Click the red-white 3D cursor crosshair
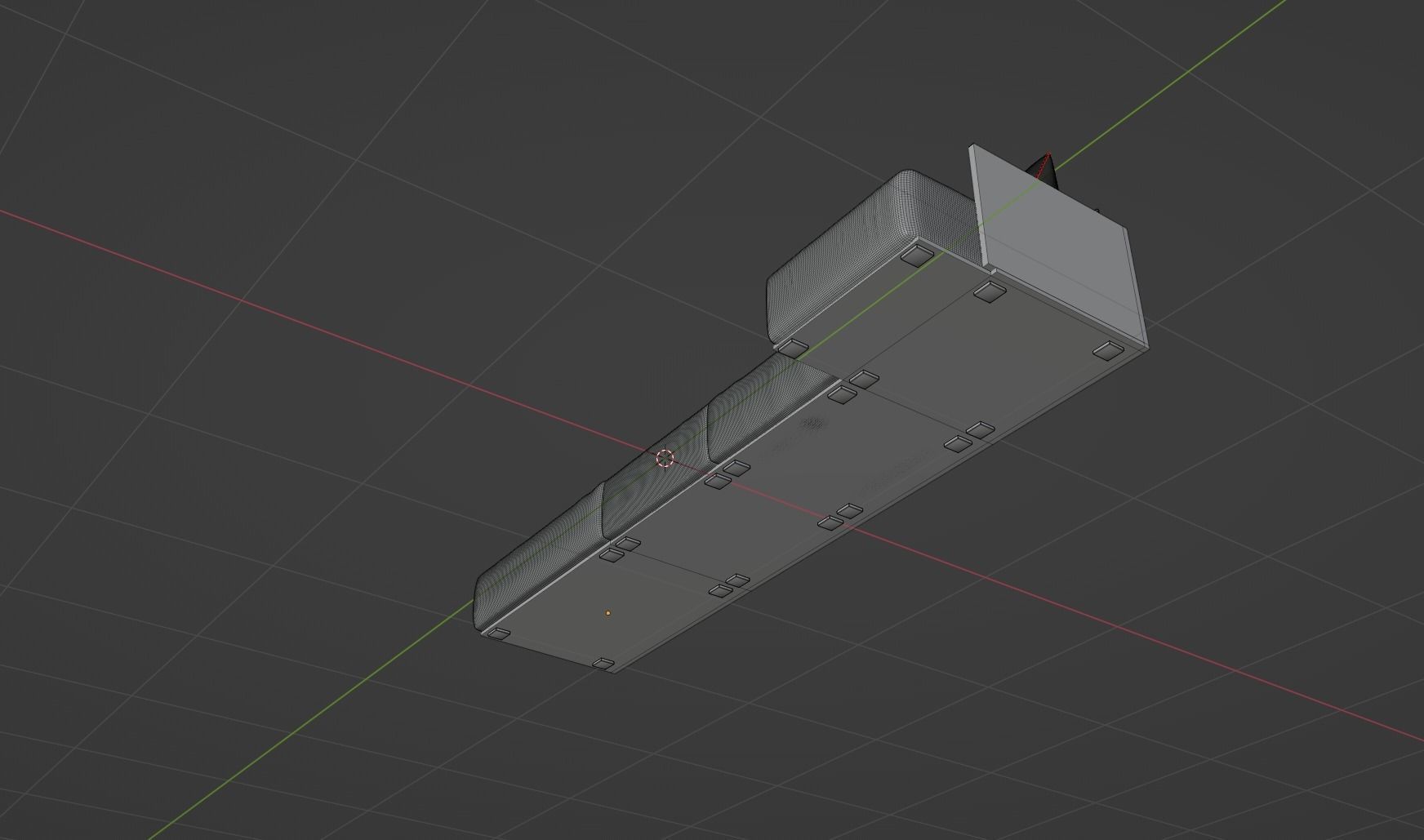 coord(665,458)
